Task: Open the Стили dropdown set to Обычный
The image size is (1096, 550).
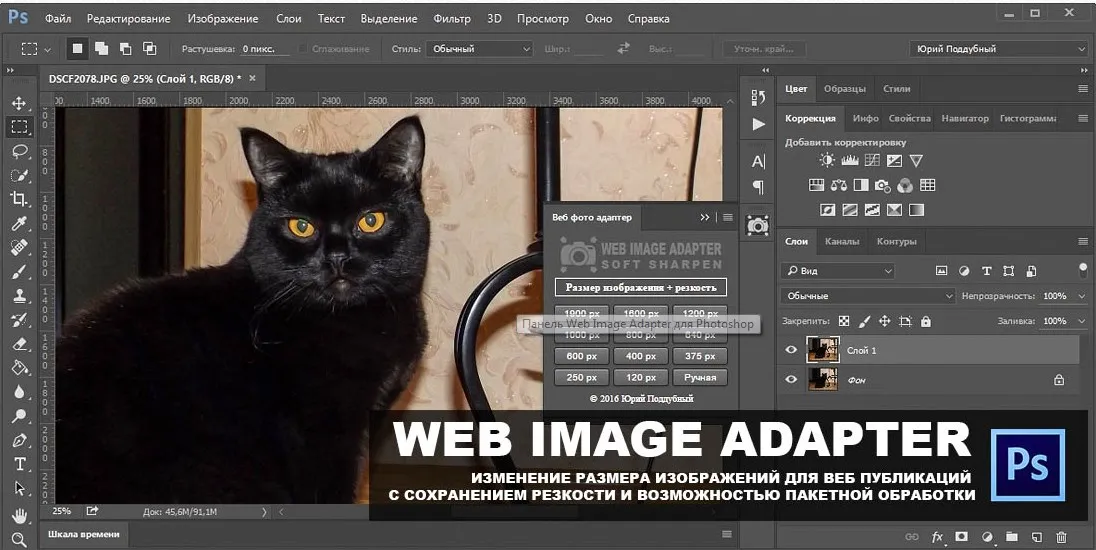Action: (x=479, y=49)
